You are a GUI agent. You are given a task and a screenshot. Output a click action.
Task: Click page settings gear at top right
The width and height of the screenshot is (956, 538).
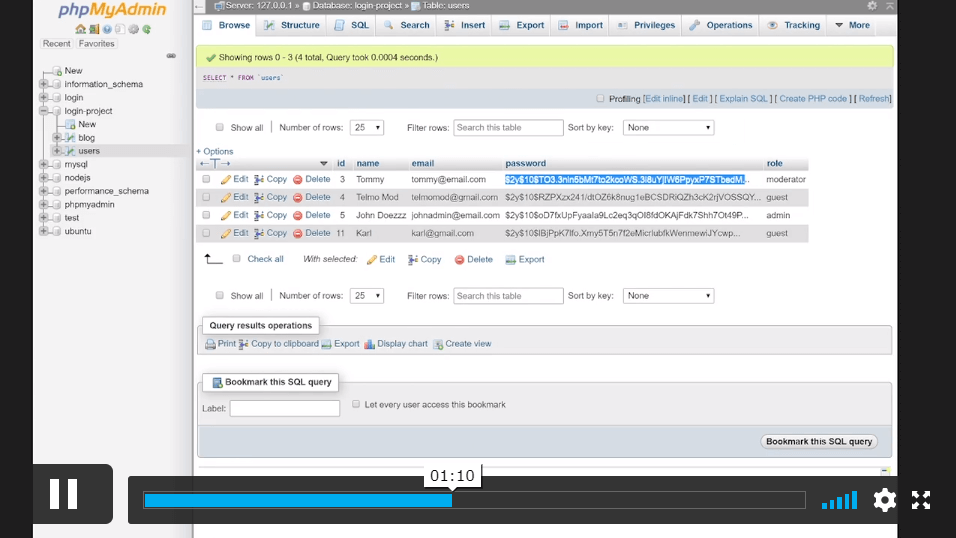872,5
